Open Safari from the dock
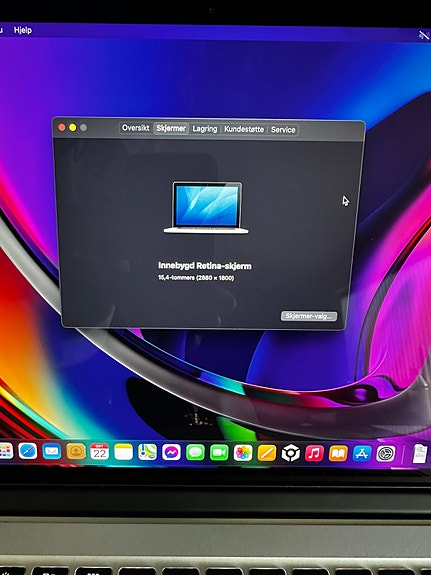This screenshot has height=575, width=431. coord(28,451)
